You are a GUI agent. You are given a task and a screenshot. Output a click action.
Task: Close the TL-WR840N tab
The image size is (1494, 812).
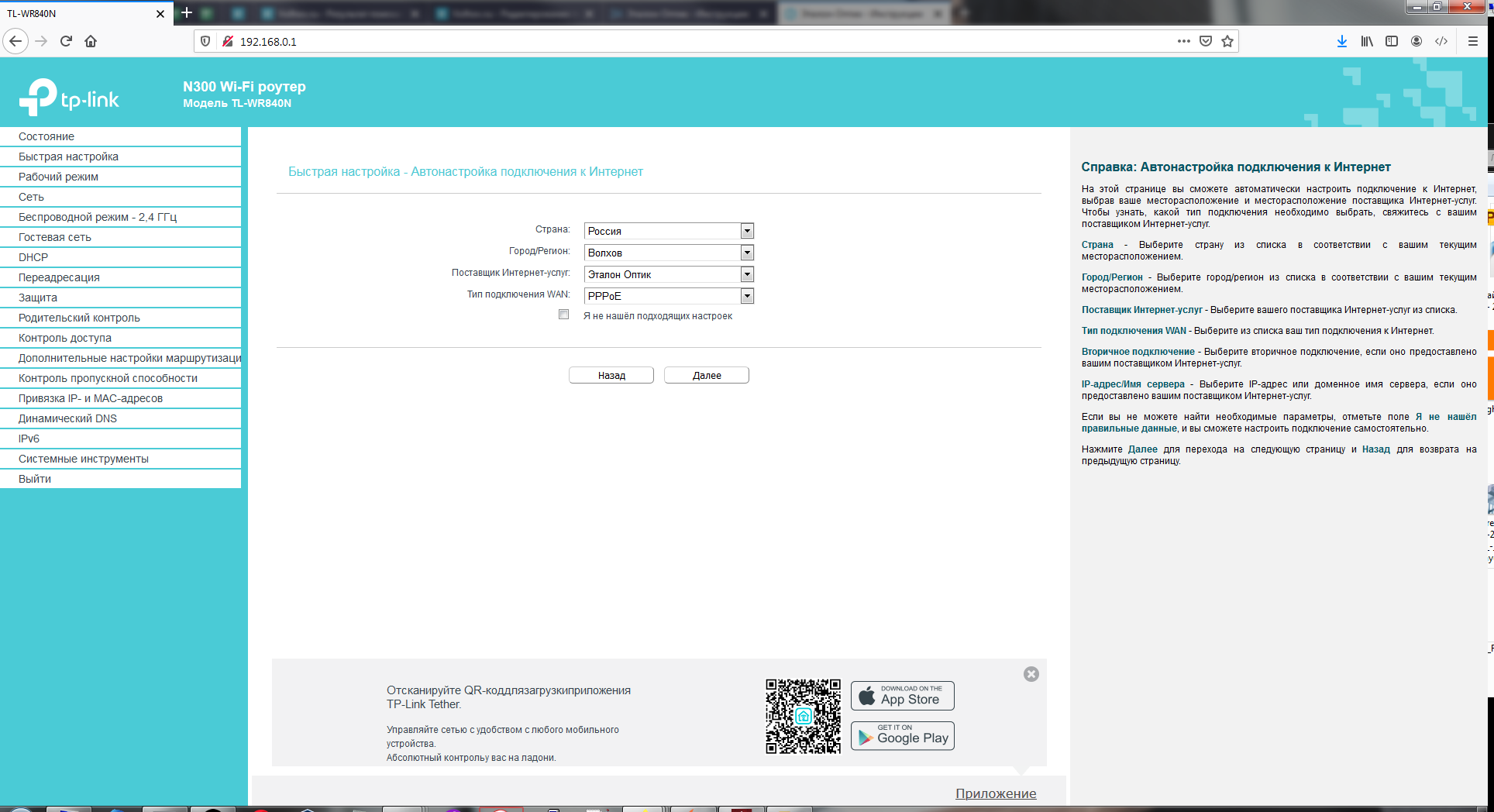click(x=160, y=14)
